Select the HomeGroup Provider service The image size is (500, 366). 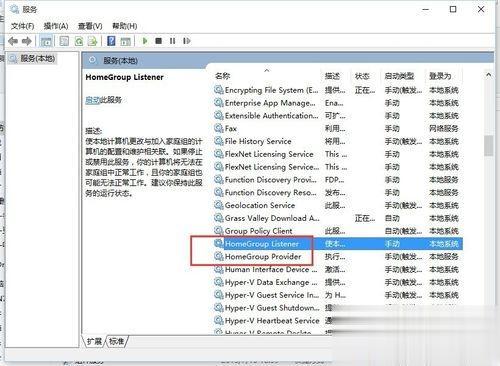(338, 257)
